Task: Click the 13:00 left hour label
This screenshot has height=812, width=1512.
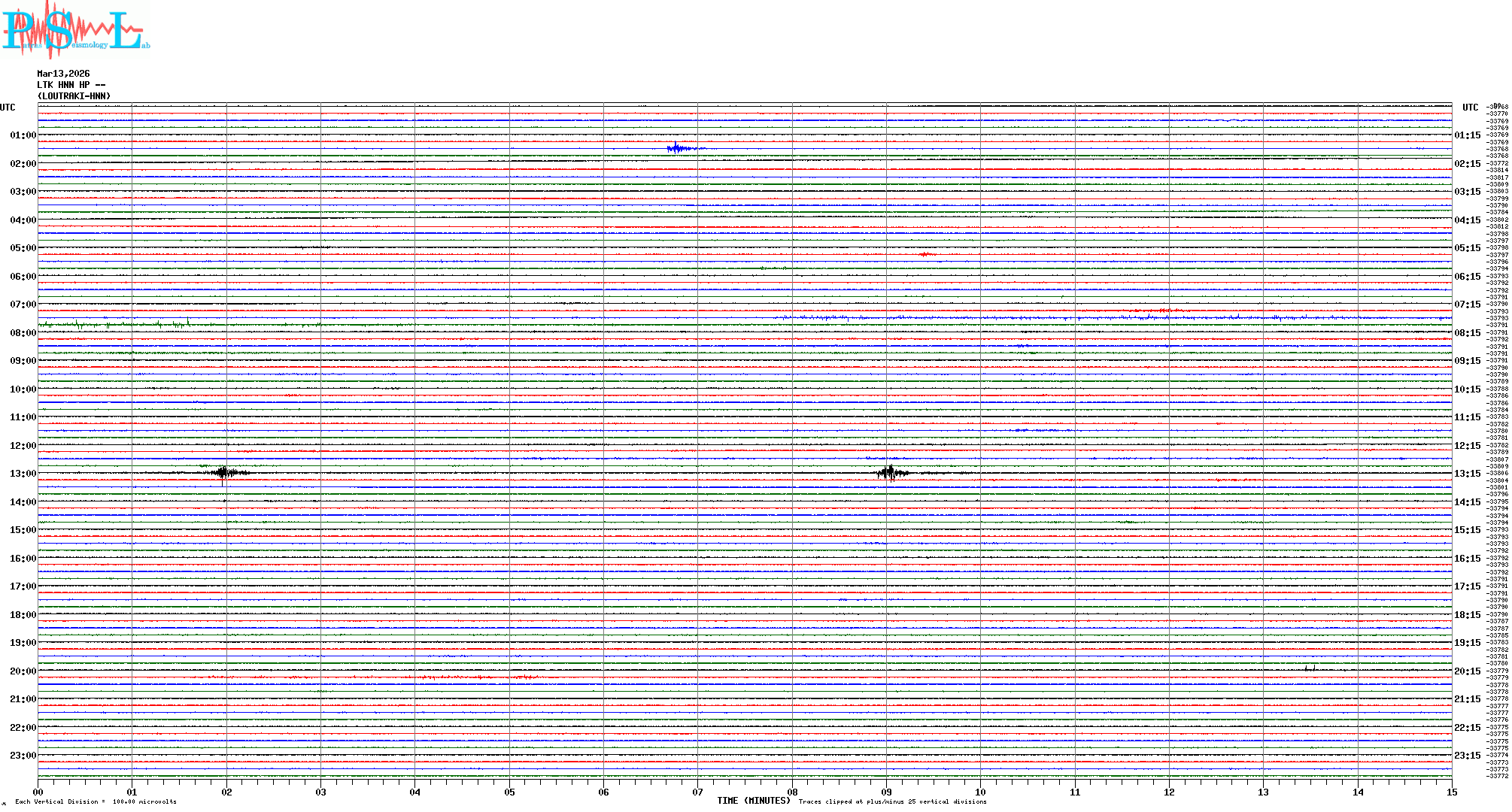Action: [x=23, y=474]
